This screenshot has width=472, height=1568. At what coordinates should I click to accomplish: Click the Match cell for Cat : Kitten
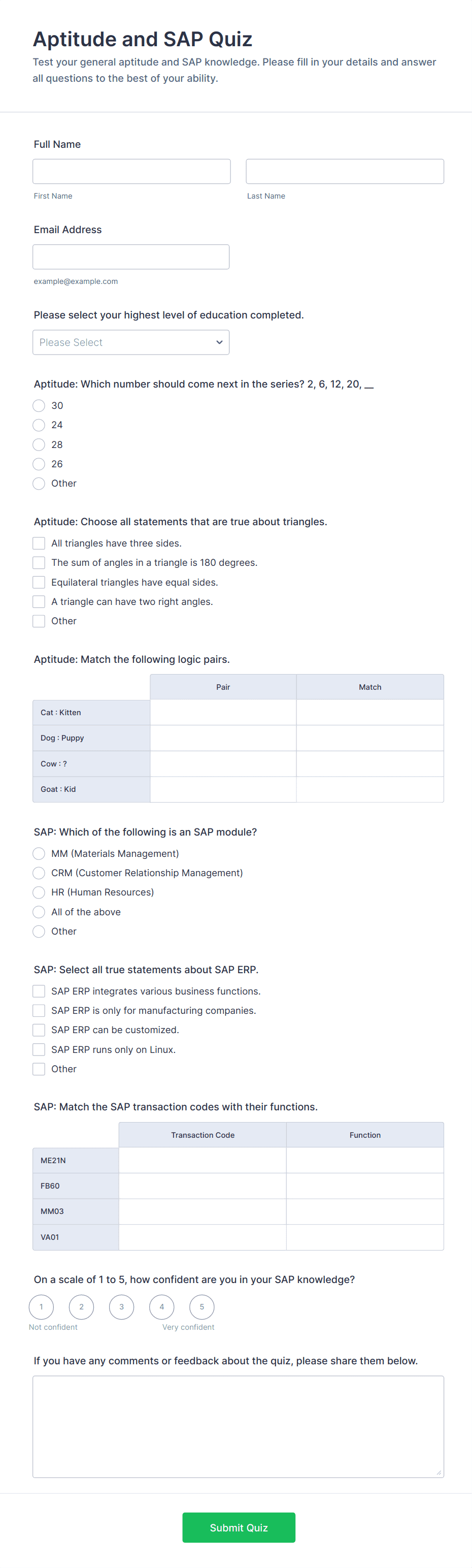(370, 712)
